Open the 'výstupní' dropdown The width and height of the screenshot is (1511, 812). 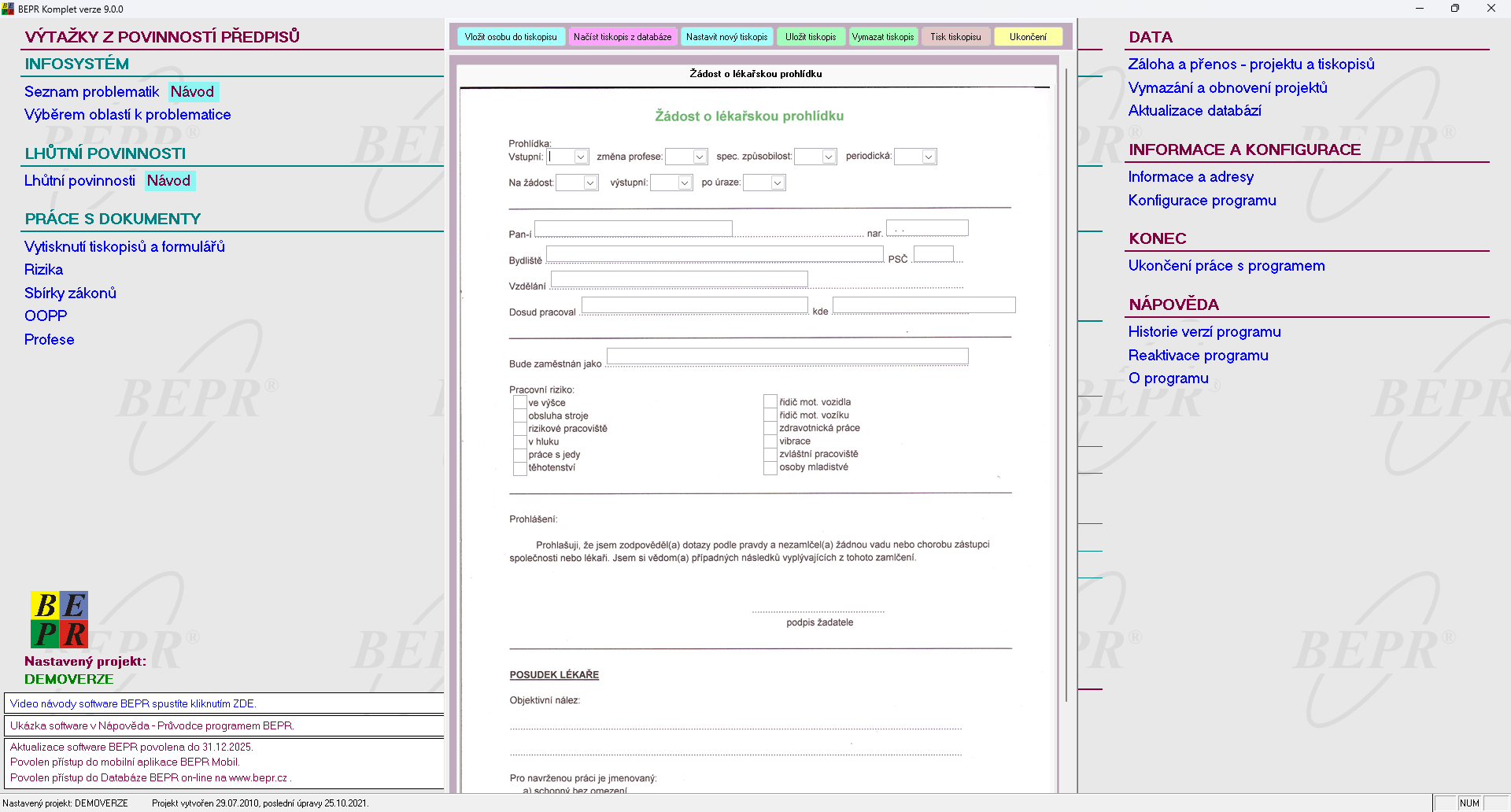coord(685,183)
